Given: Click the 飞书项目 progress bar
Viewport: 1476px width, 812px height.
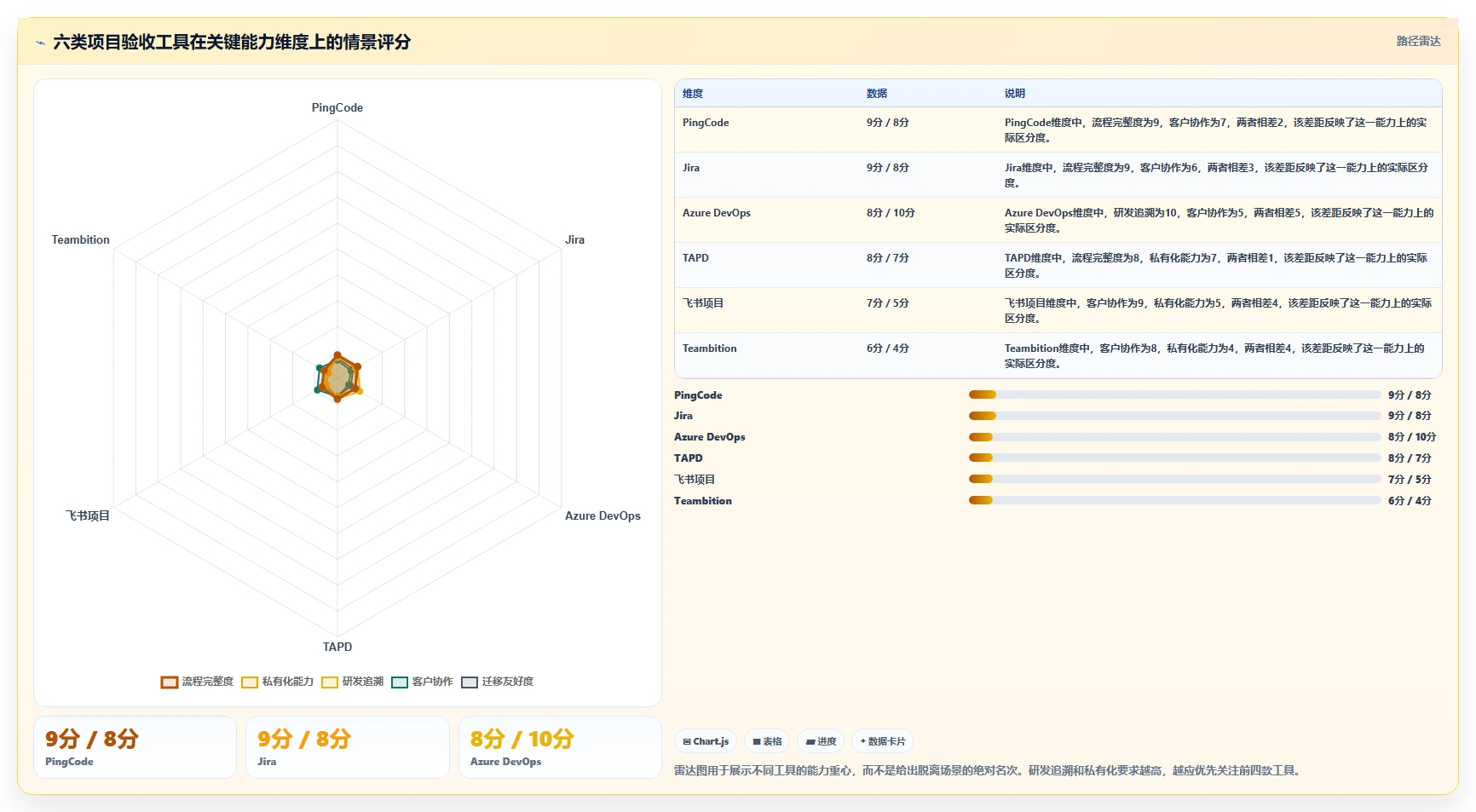Looking at the screenshot, I should pos(1174,479).
